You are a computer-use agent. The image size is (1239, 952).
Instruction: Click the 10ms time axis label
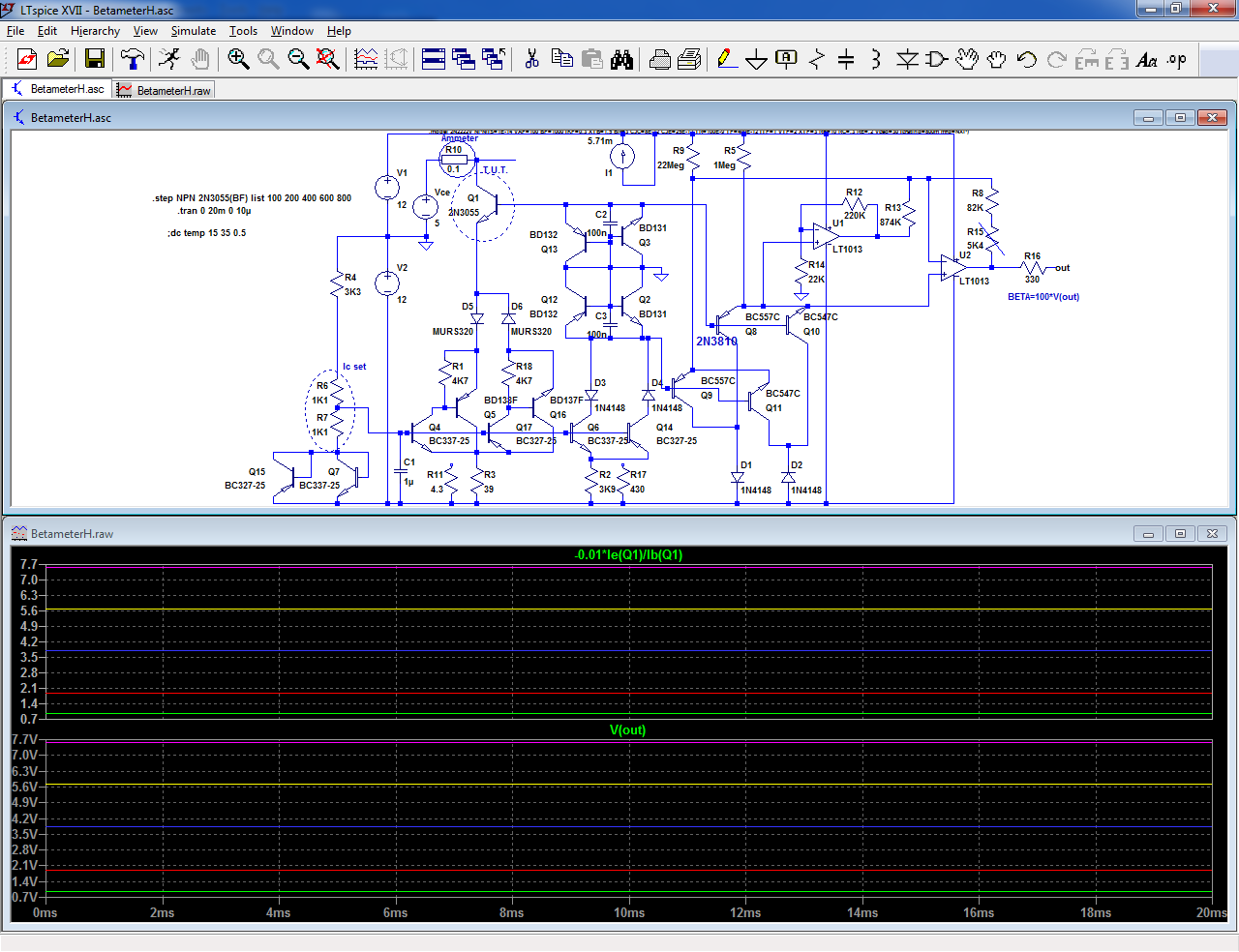[629, 913]
